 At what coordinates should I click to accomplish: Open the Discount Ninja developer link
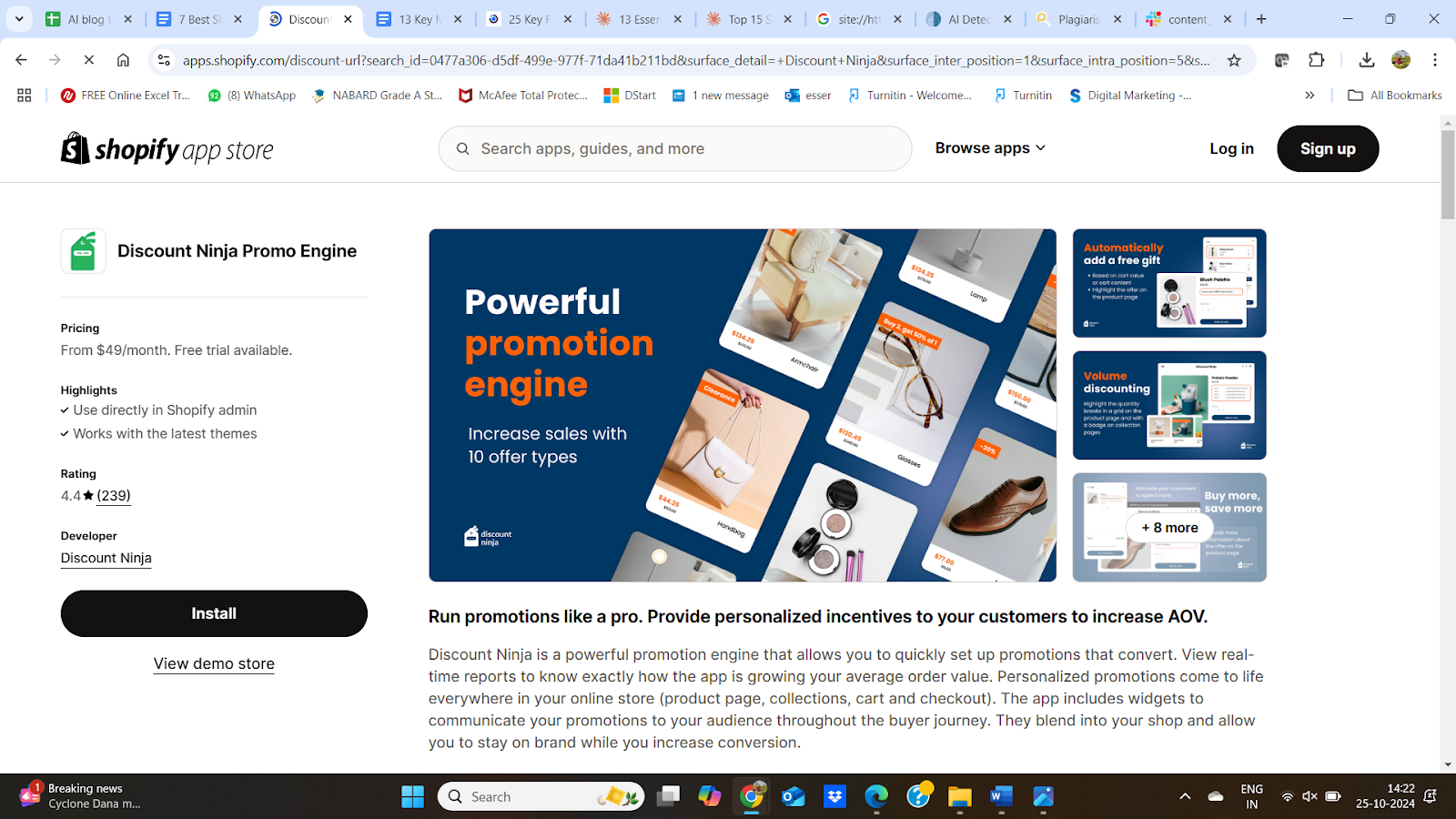tap(106, 558)
